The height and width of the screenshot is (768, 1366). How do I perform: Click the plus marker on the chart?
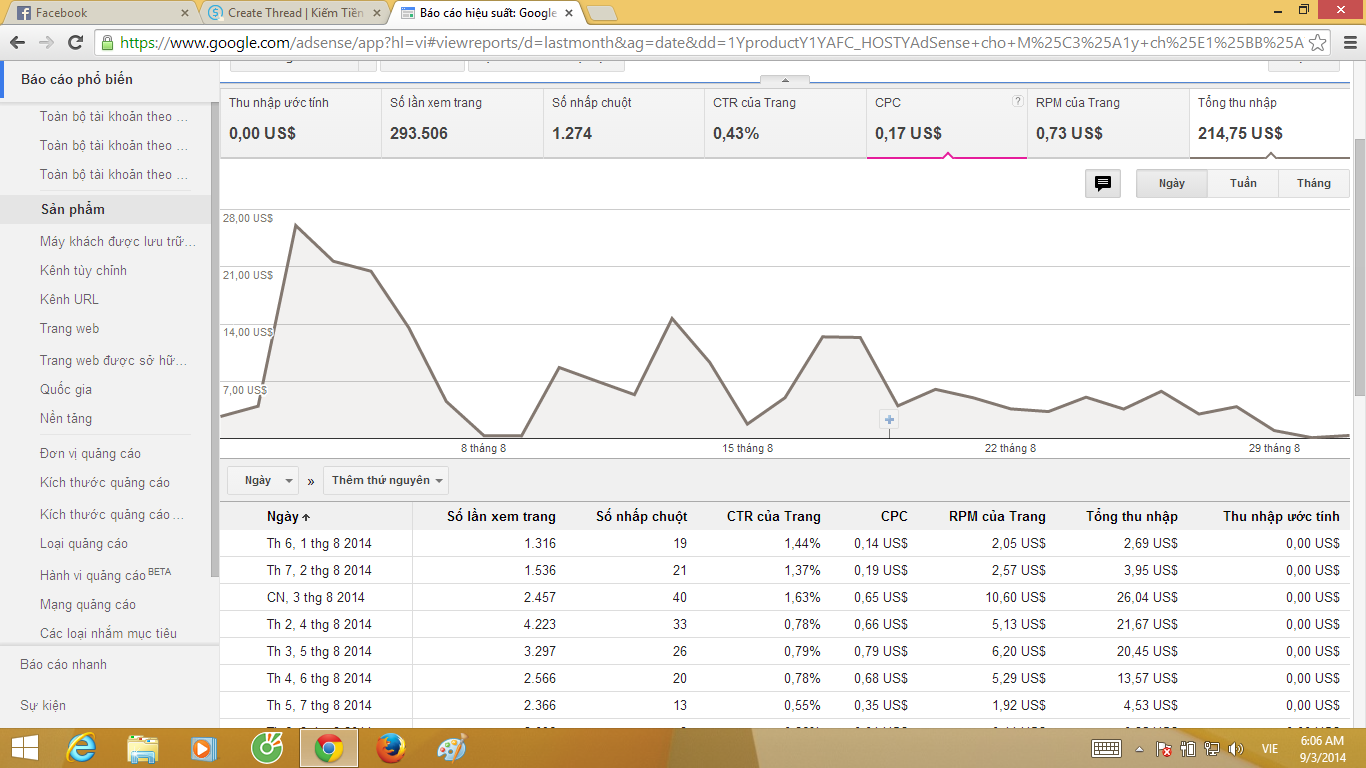889,420
